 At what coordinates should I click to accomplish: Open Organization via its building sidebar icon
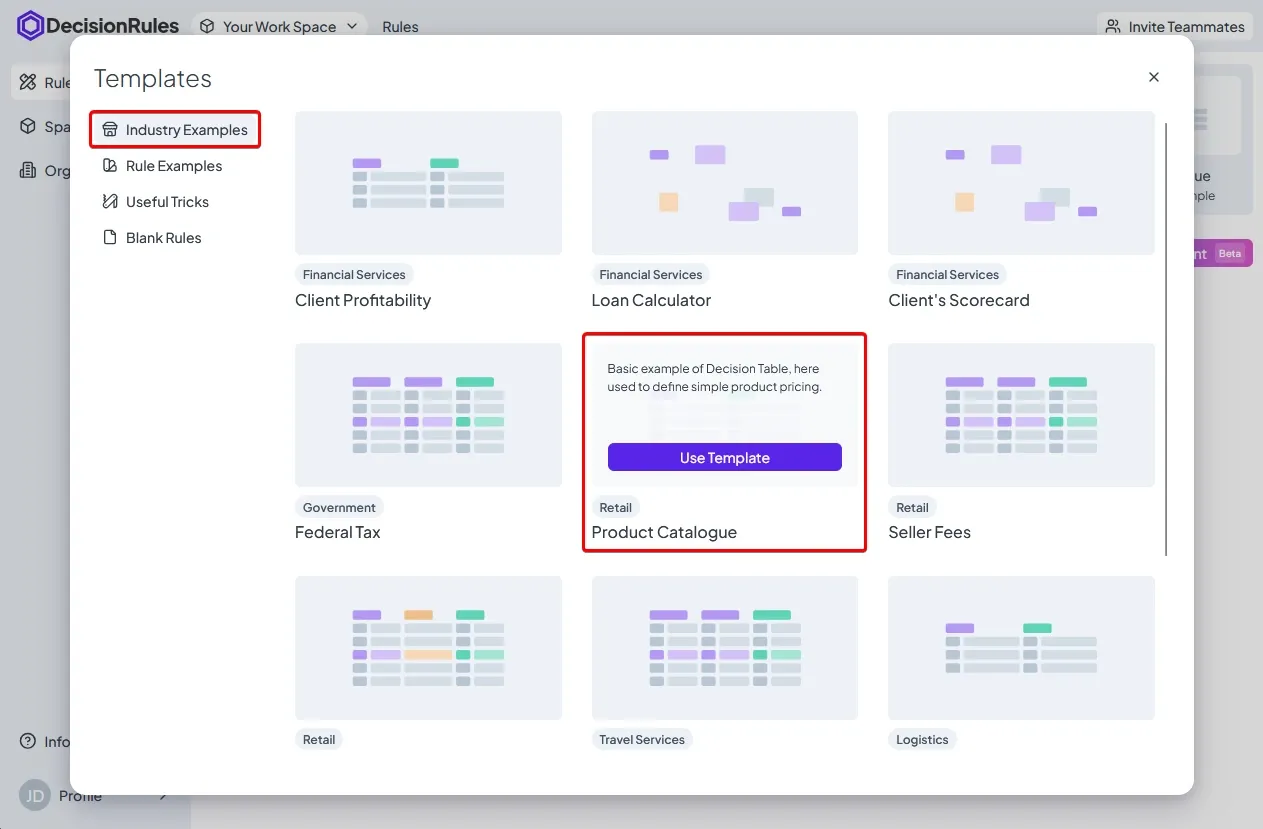[x=28, y=171]
